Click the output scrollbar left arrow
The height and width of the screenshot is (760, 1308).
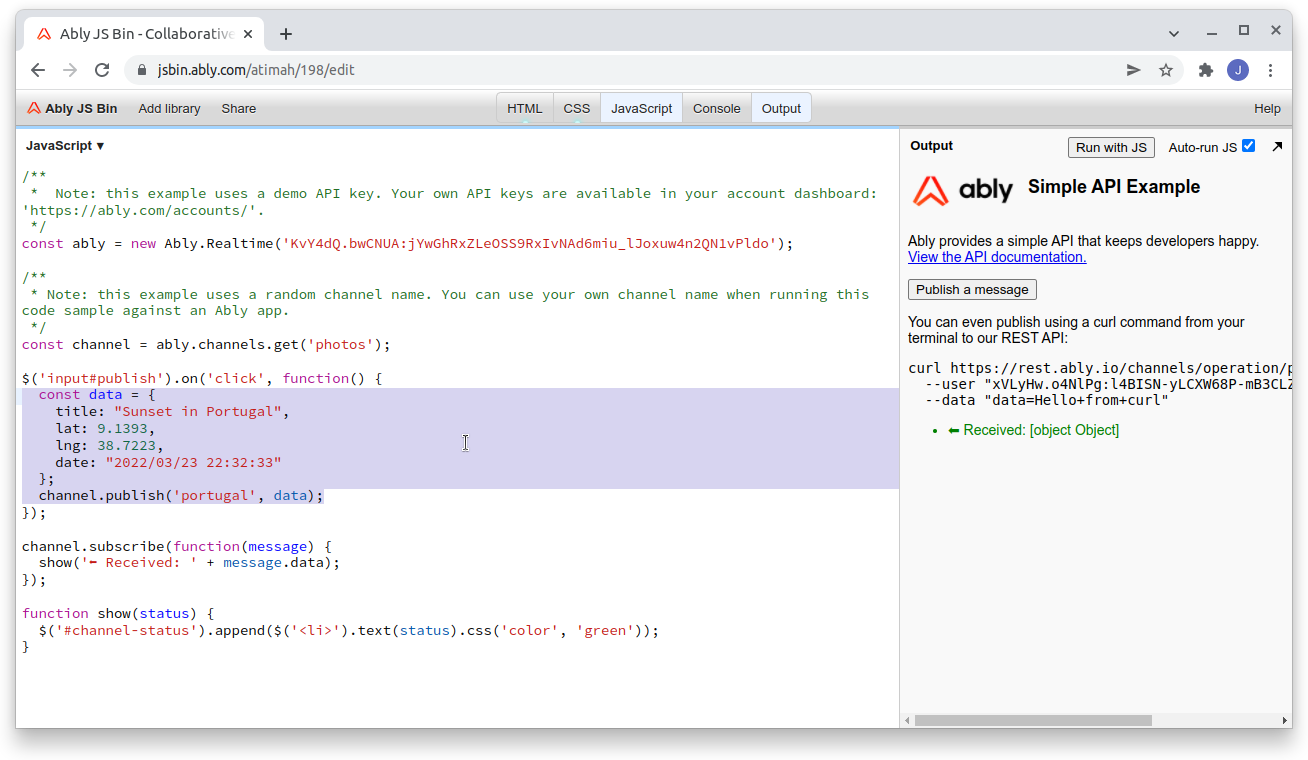(907, 720)
